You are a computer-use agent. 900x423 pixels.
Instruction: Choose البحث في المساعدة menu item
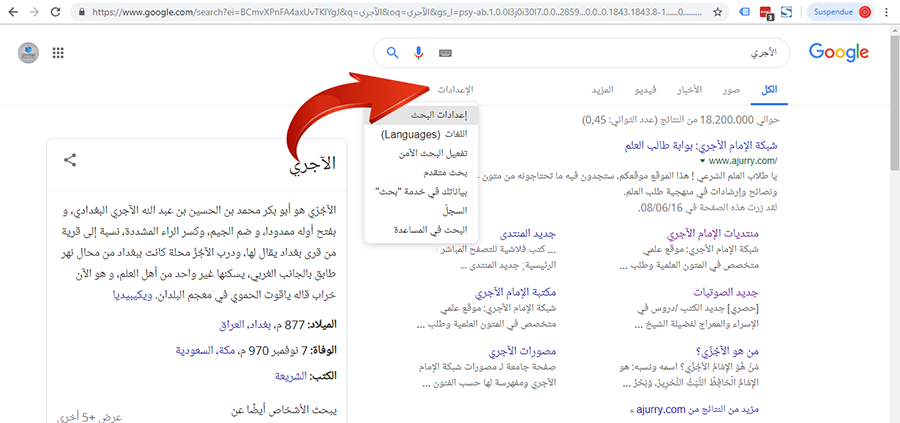421,230
